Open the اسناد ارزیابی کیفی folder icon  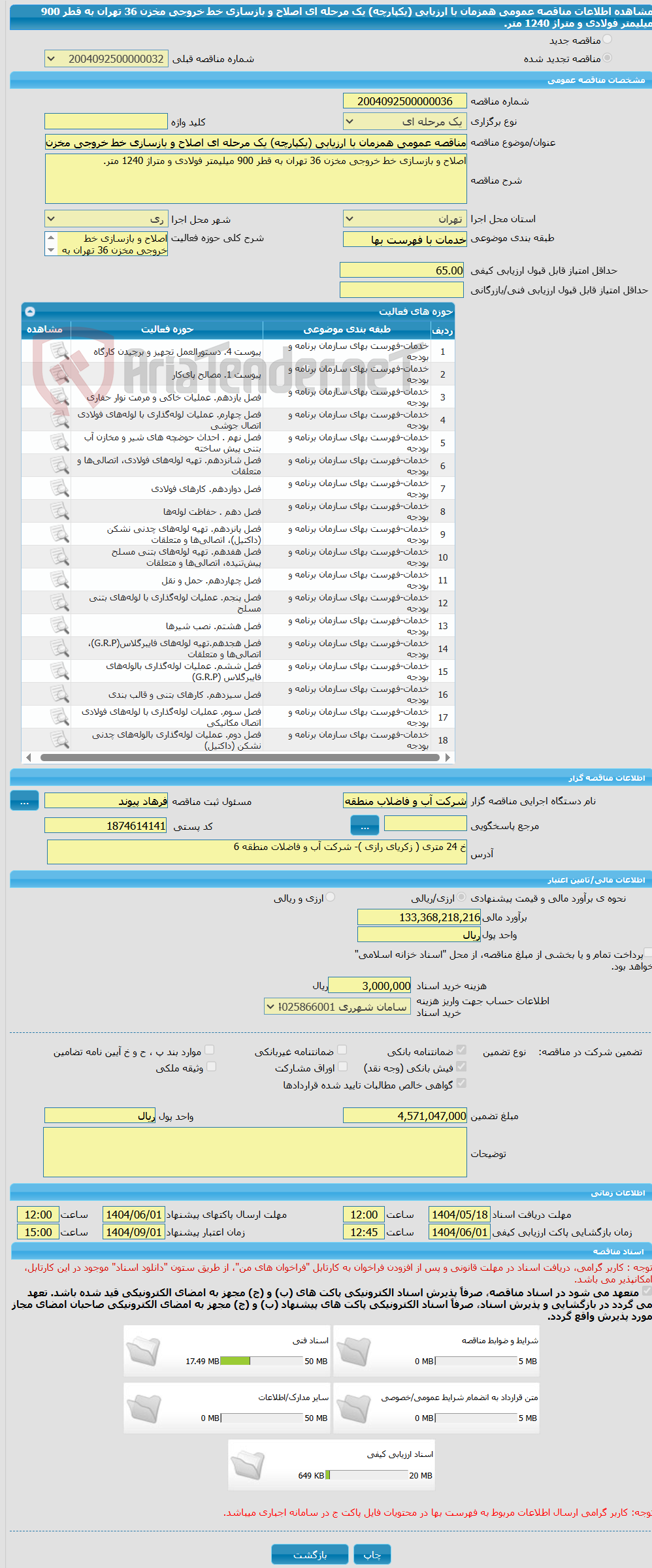248,1465
